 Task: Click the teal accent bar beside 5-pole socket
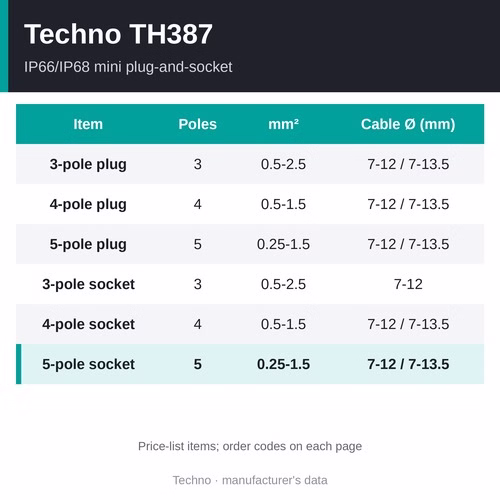[x=19, y=364]
